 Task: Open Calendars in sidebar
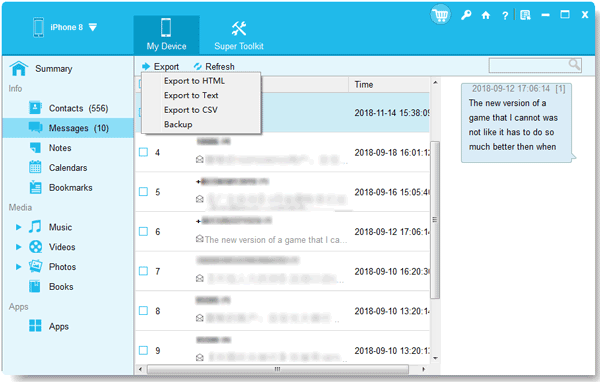(x=68, y=168)
